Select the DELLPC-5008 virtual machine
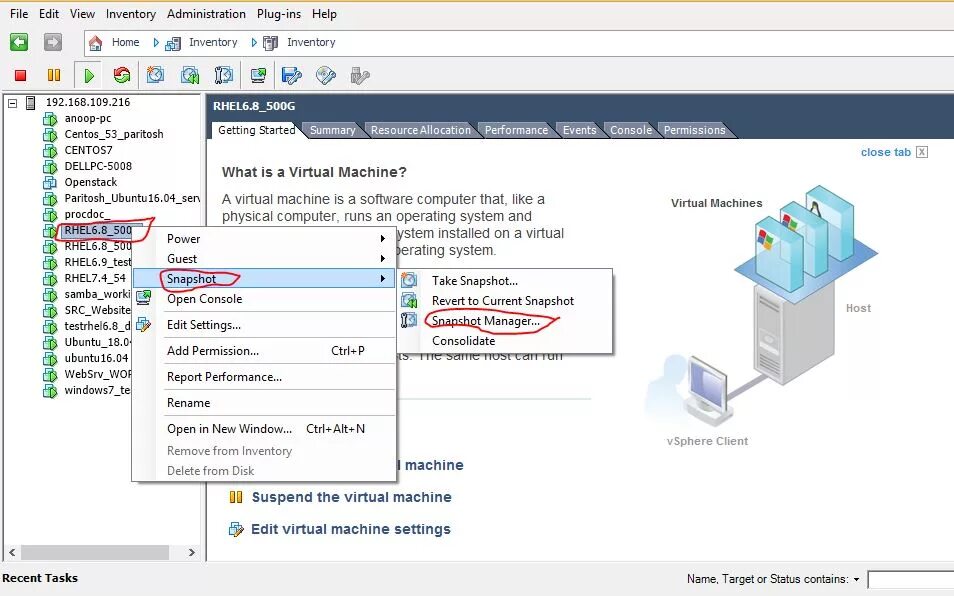This screenshot has height=596, width=954. 98,166
